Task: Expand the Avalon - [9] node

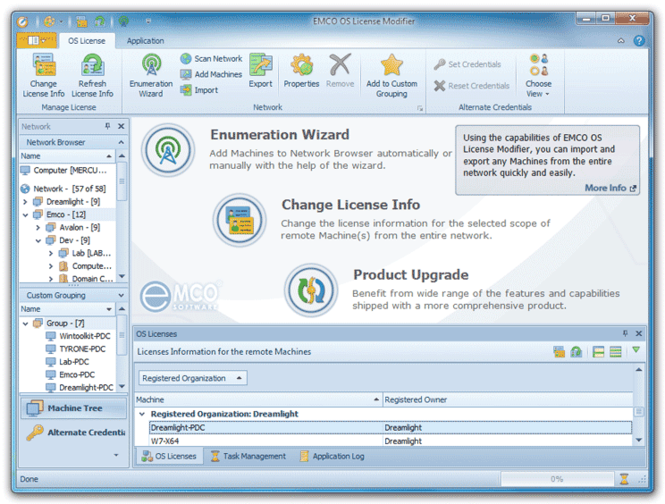Action: tap(38, 227)
